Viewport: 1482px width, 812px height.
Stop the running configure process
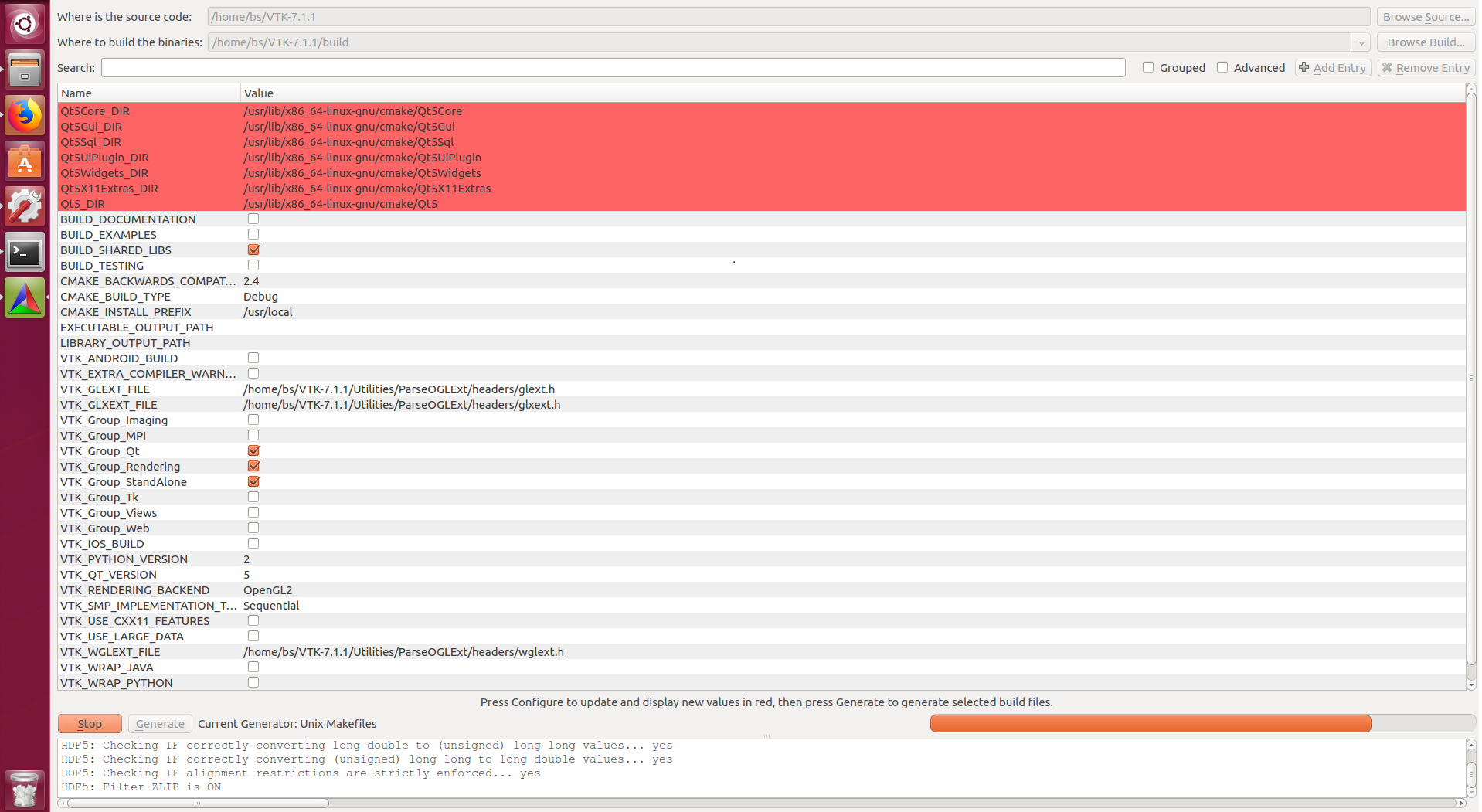pyautogui.click(x=90, y=724)
